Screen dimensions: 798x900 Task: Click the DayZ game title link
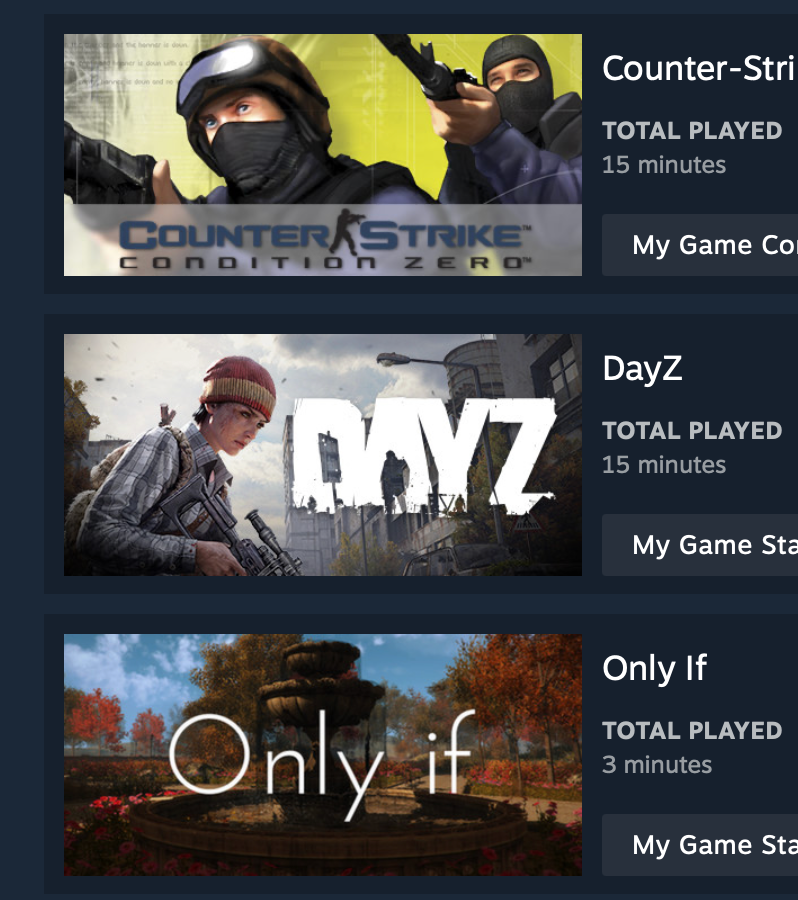(642, 368)
